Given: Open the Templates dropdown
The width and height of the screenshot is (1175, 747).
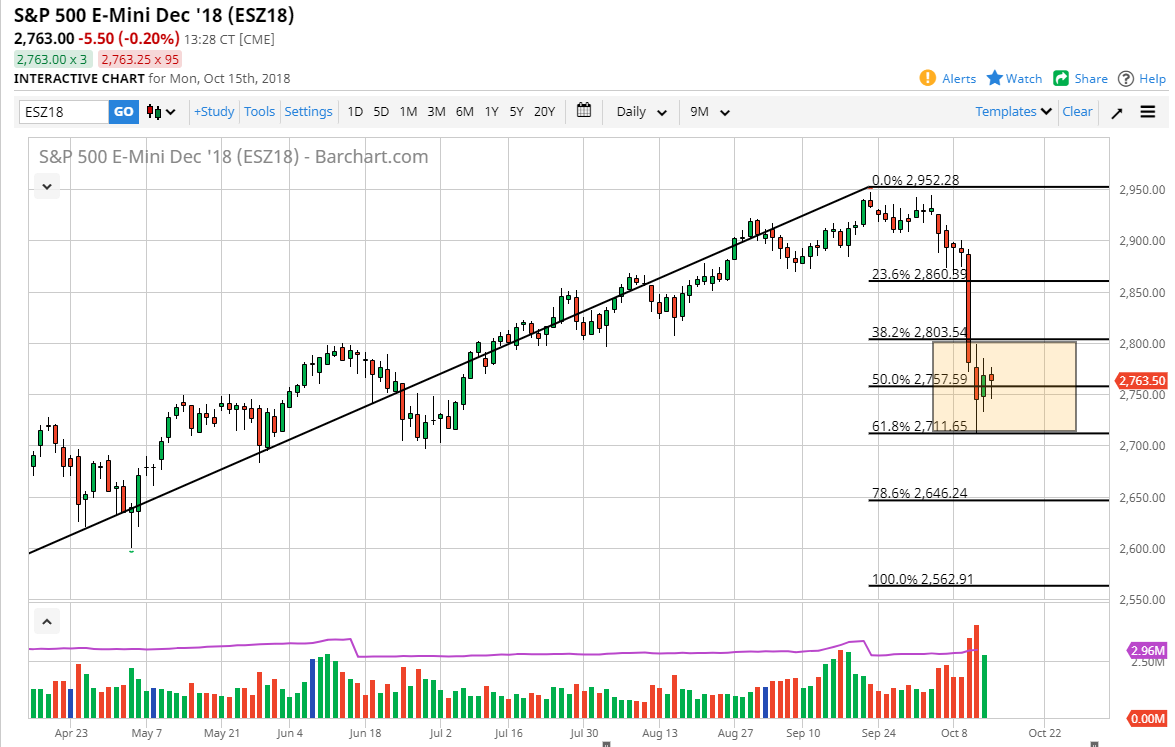Looking at the screenshot, I should 1012,112.
